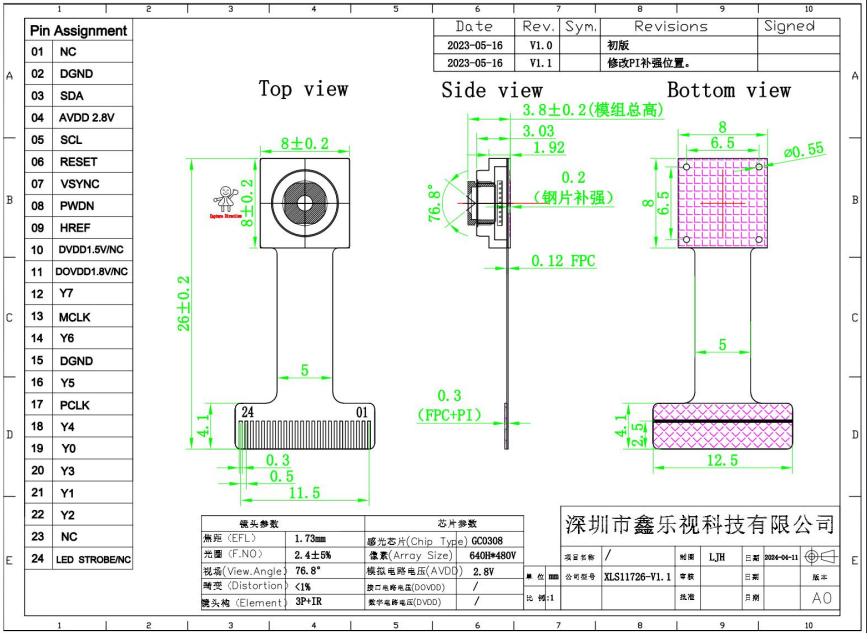Select the 'Y7' pin entry

point(66,294)
